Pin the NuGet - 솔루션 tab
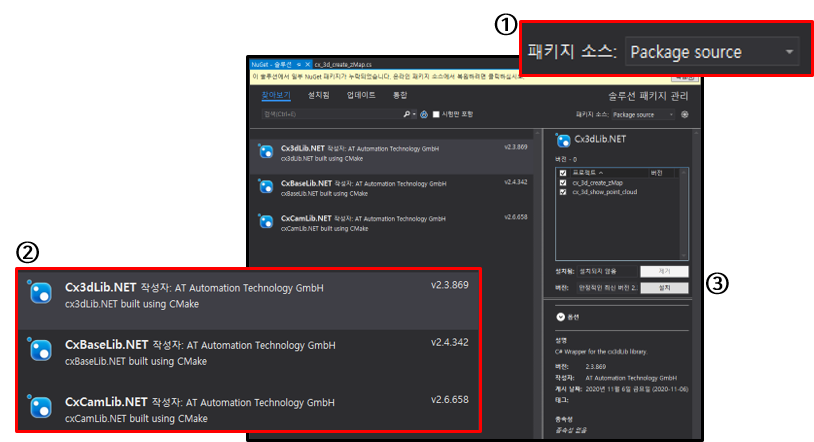The width and height of the screenshot is (814, 442). (299, 64)
